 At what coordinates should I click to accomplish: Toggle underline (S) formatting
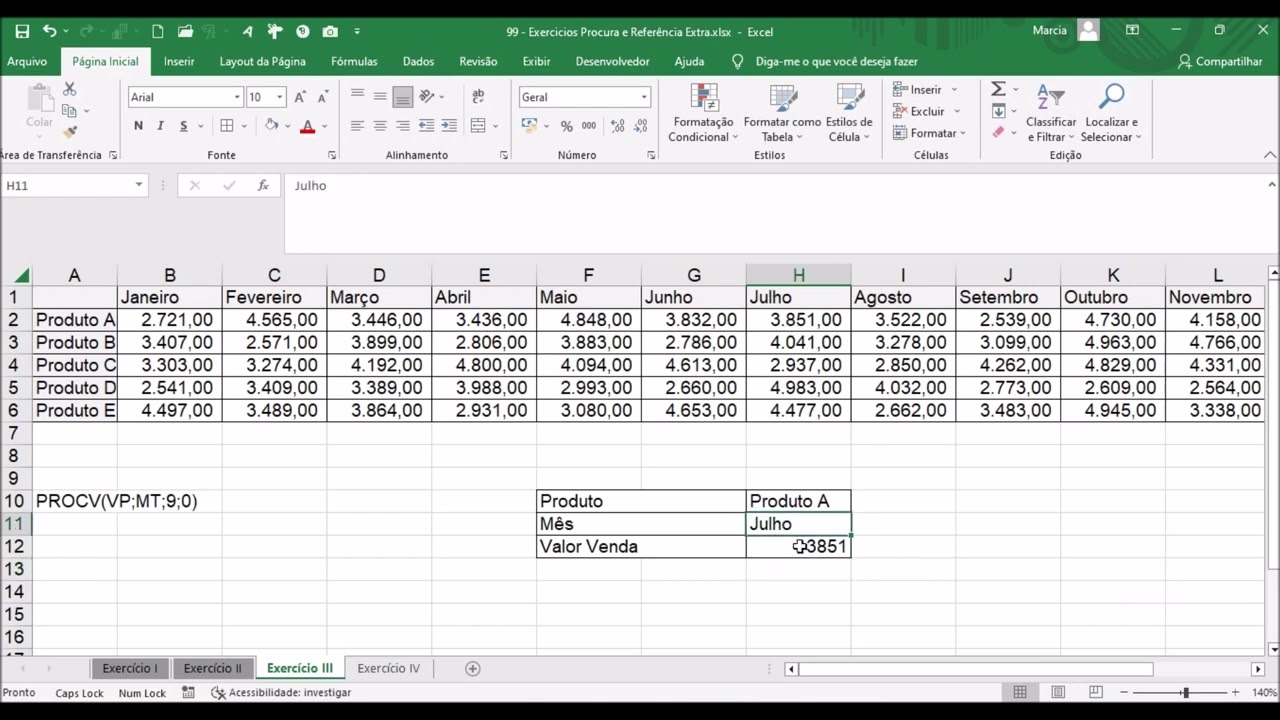(183, 126)
